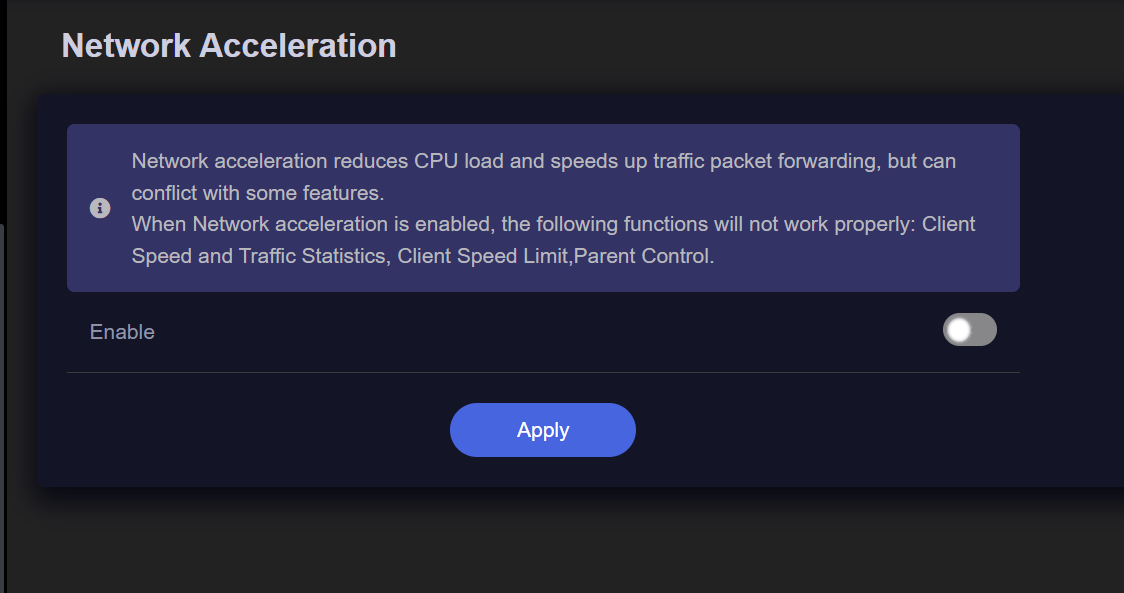The height and width of the screenshot is (593, 1124).
Task: Click "Client Speed Limit" in the notice
Action: (x=482, y=256)
